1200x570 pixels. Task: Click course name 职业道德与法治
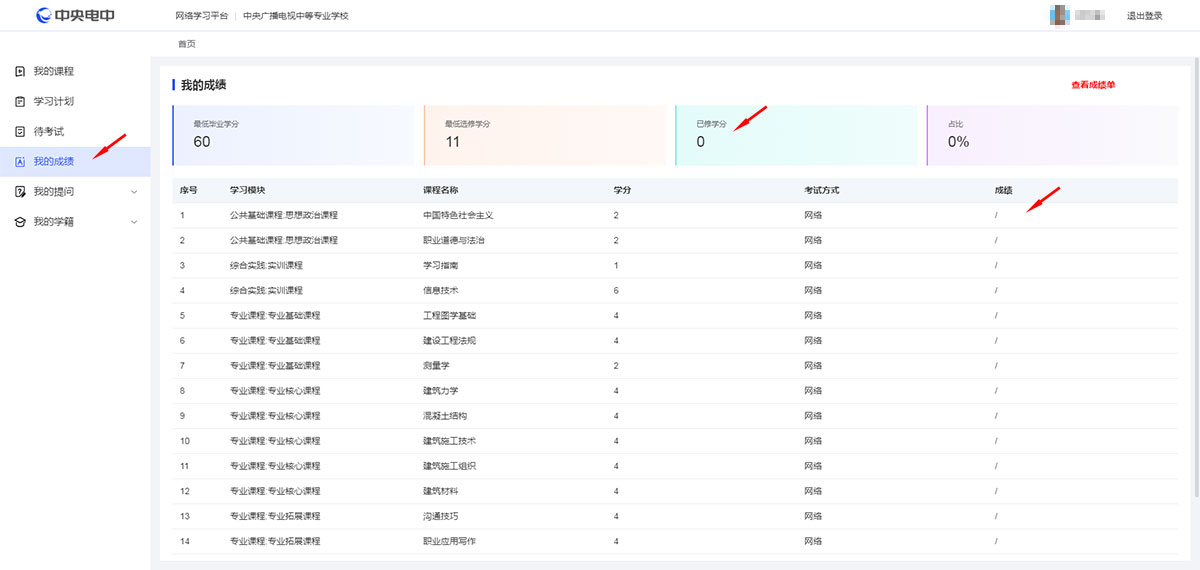pos(454,240)
